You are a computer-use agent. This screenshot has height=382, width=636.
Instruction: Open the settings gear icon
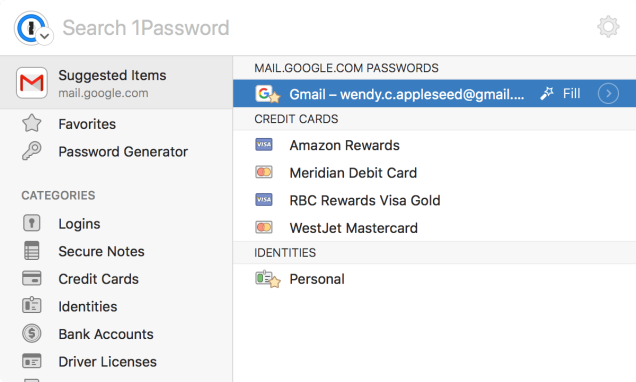point(608,27)
